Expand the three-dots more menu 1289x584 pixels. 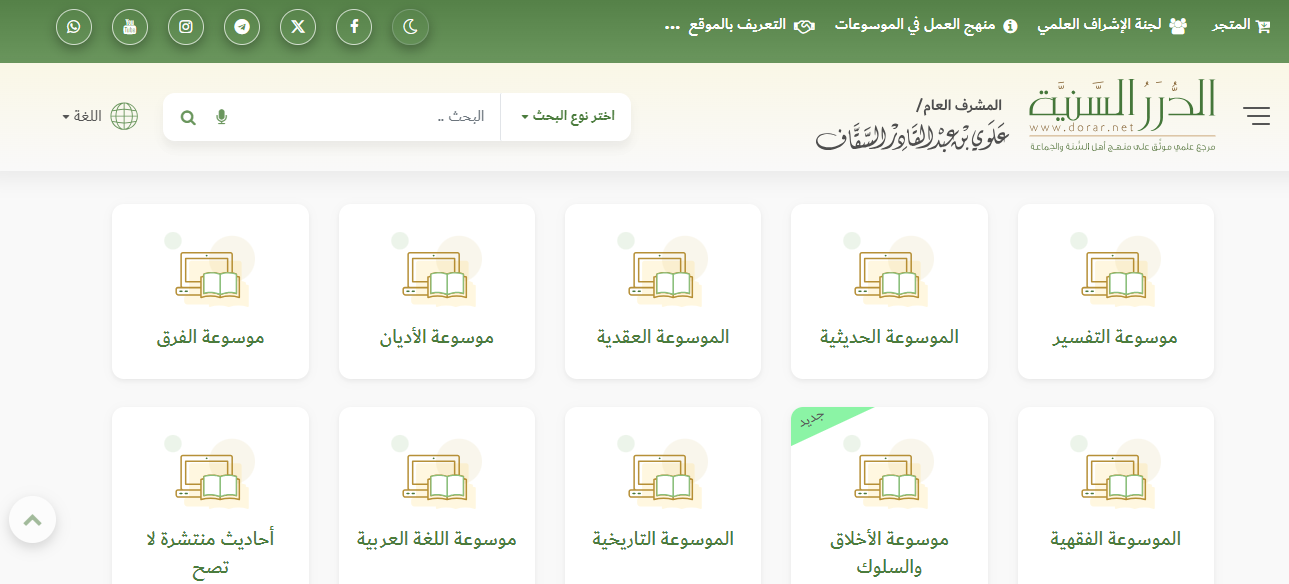point(672,27)
